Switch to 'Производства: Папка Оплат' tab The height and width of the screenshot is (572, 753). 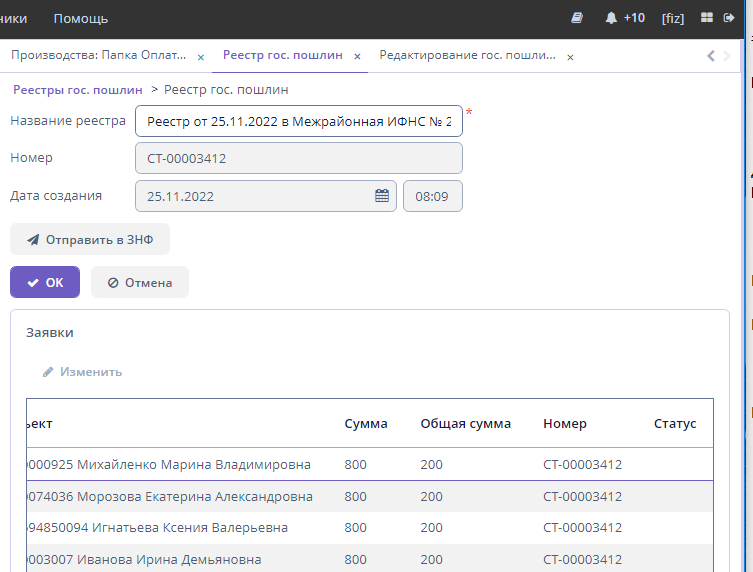[98, 56]
